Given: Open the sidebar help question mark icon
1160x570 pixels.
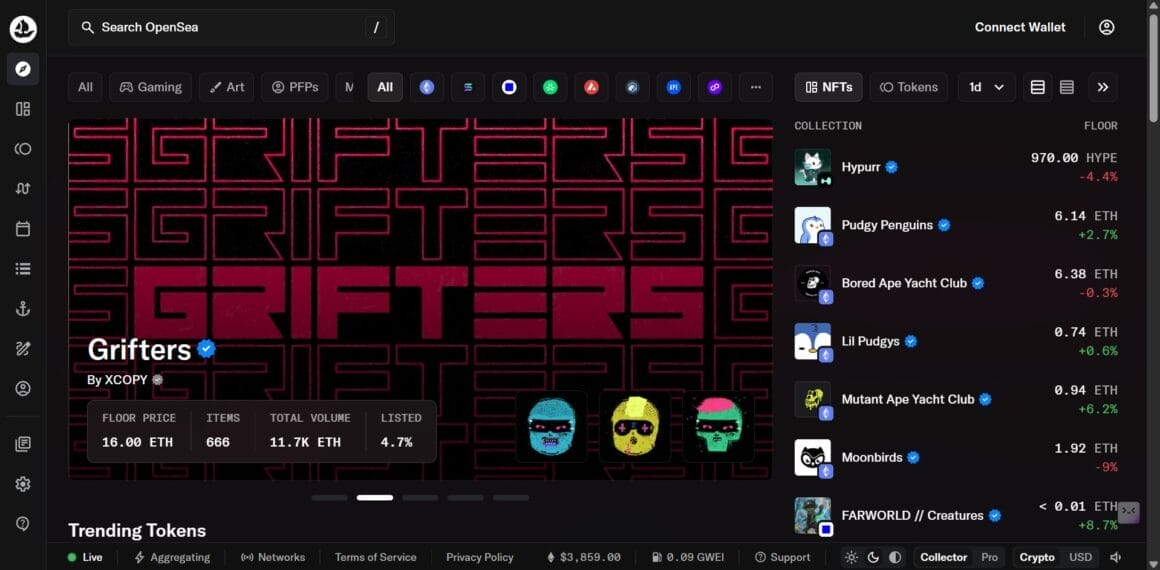Looking at the screenshot, I should tap(23, 524).
